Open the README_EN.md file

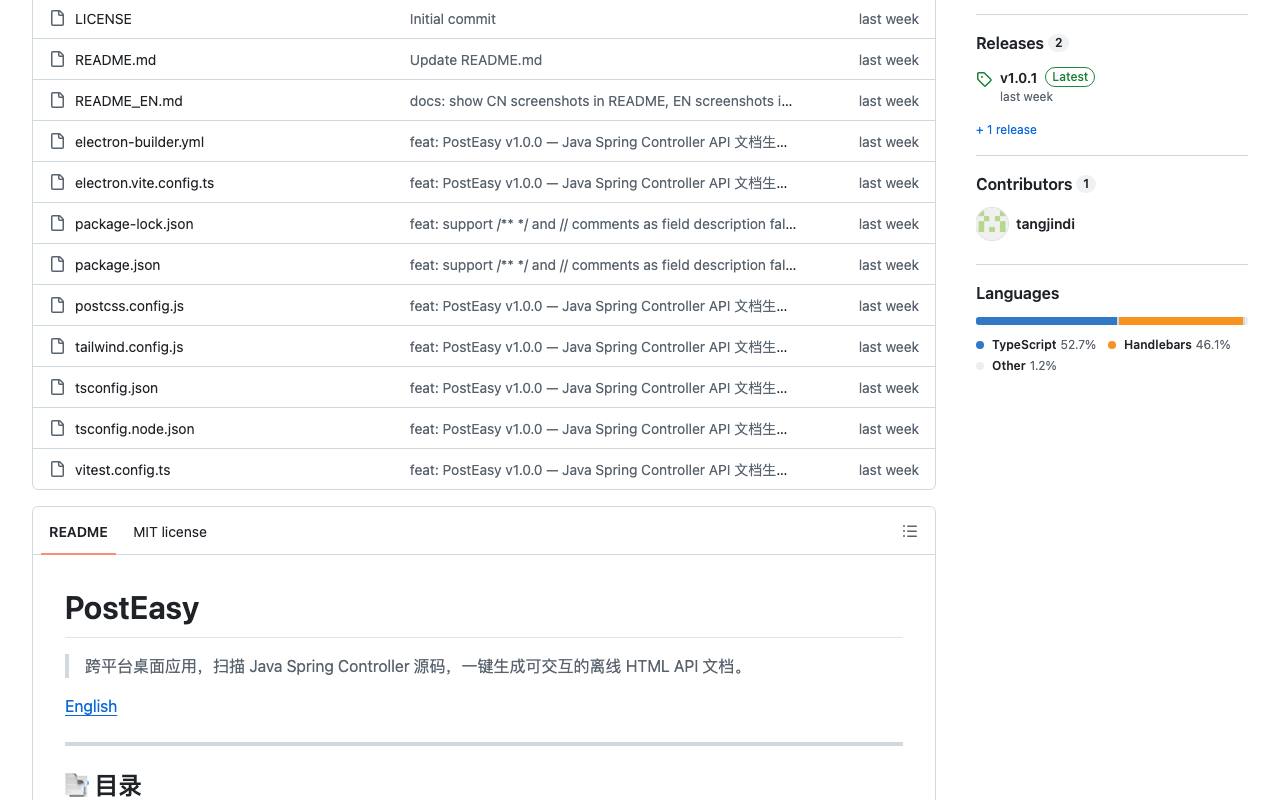[x=129, y=101]
